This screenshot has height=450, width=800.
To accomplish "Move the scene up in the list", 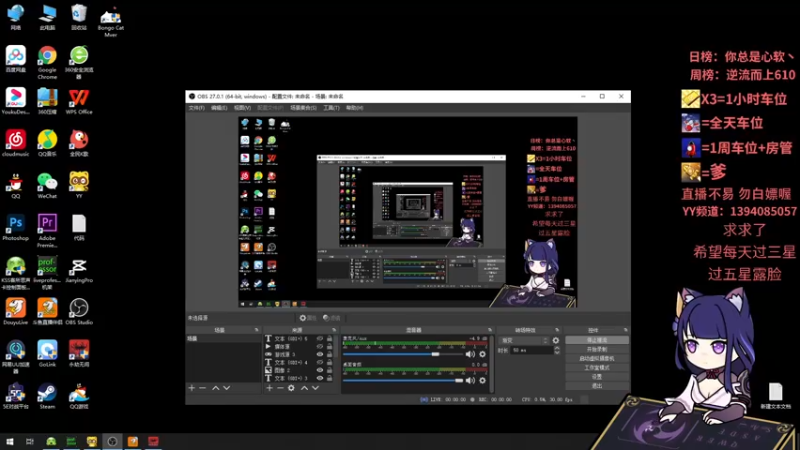I will pos(215,388).
